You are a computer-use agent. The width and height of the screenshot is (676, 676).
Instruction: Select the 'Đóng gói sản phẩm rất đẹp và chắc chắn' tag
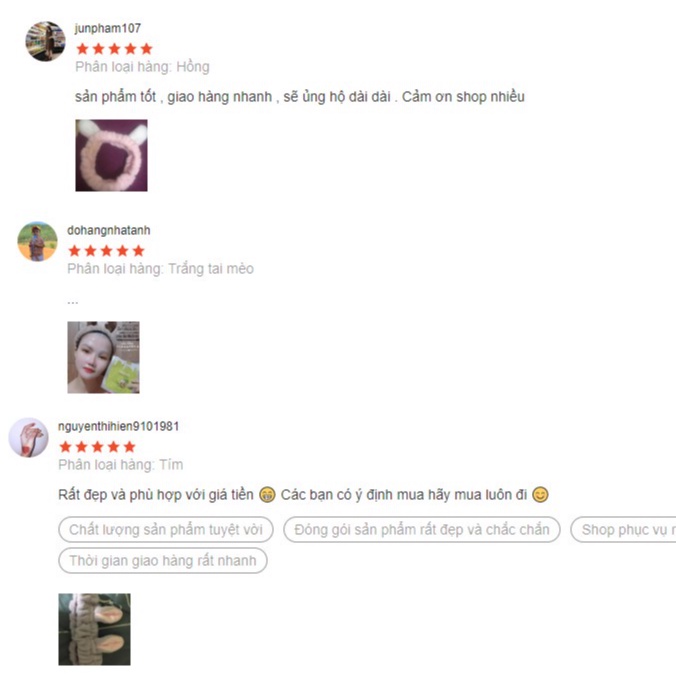(422, 529)
